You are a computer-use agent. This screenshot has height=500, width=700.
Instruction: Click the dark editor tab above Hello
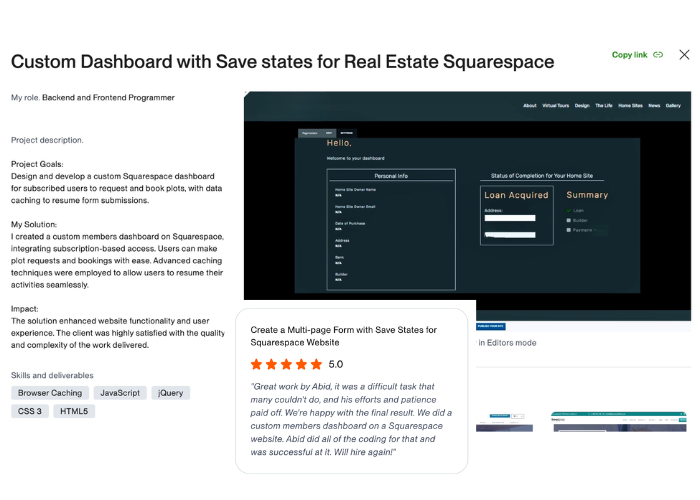346,133
